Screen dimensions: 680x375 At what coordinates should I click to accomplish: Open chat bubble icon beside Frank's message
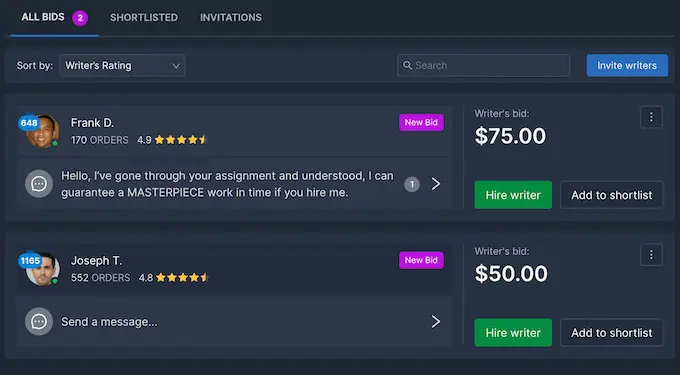click(x=39, y=184)
